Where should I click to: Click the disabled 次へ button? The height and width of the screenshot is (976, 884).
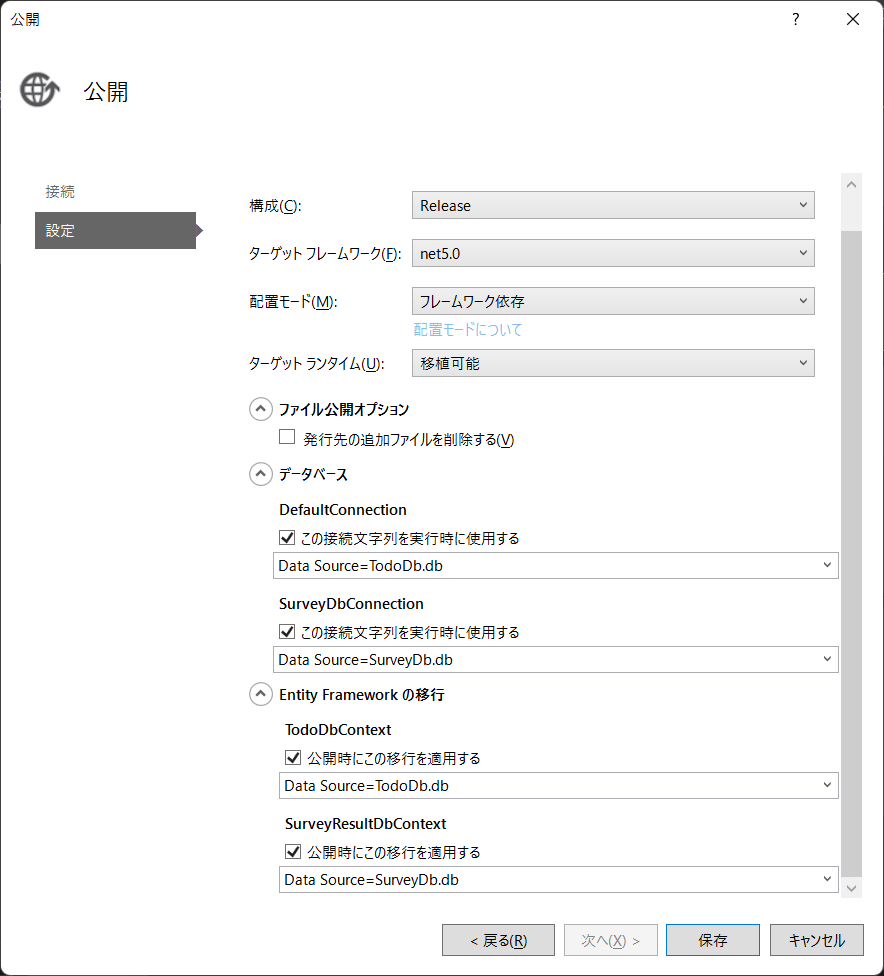pos(611,940)
